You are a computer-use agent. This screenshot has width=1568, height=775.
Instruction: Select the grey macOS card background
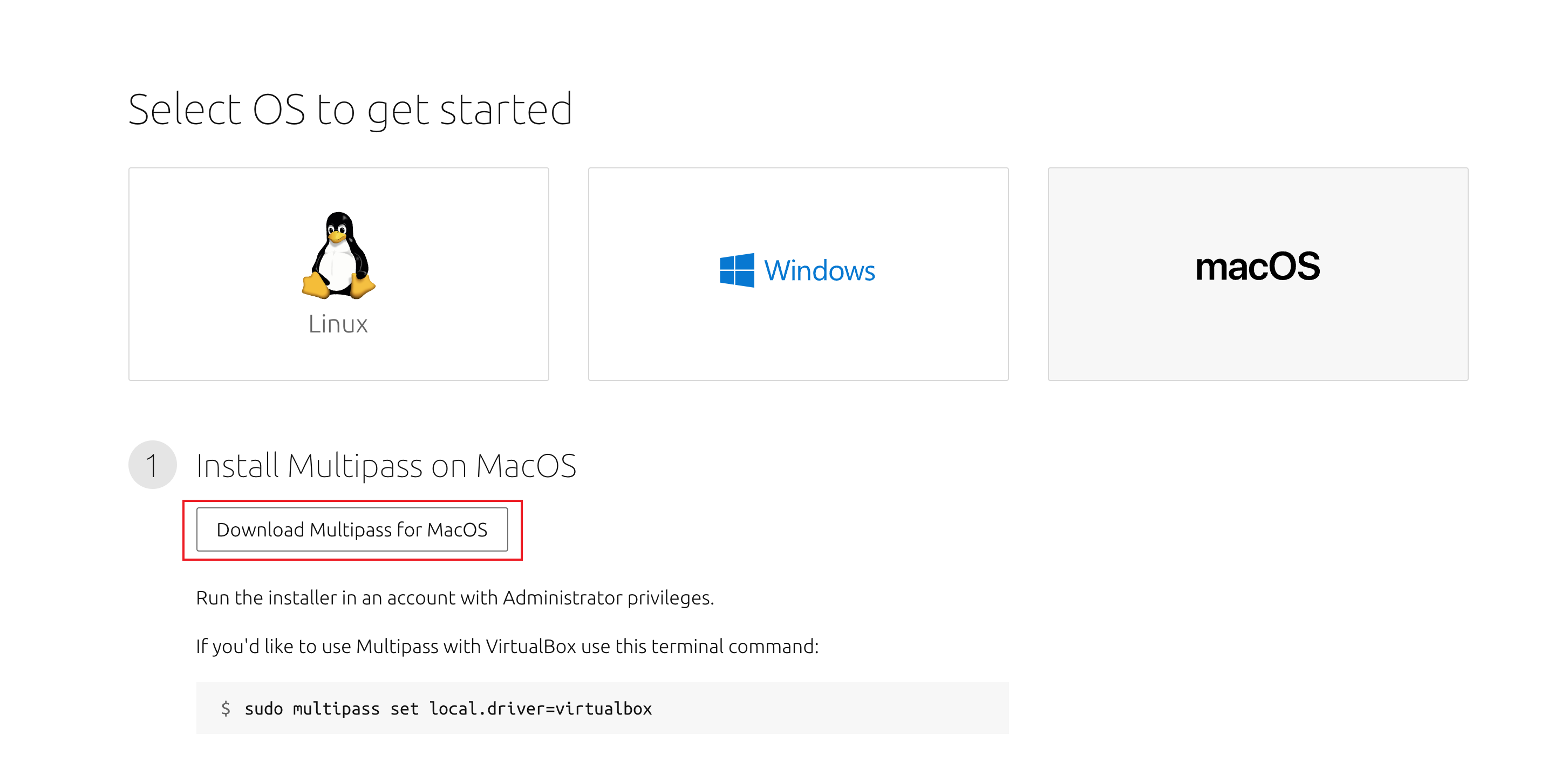[x=1258, y=341]
